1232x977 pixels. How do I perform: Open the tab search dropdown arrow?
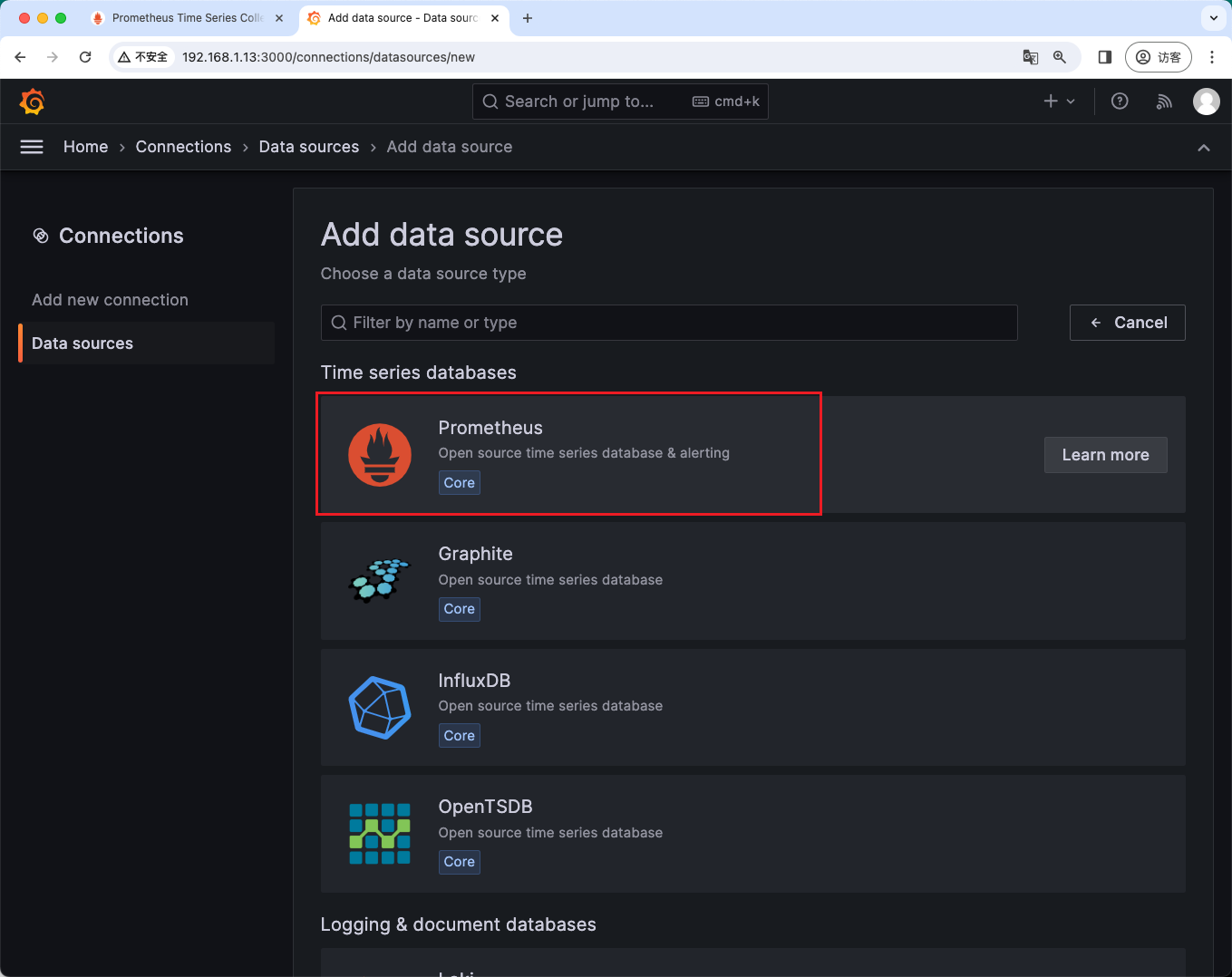pyautogui.click(x=1213, y=18)
